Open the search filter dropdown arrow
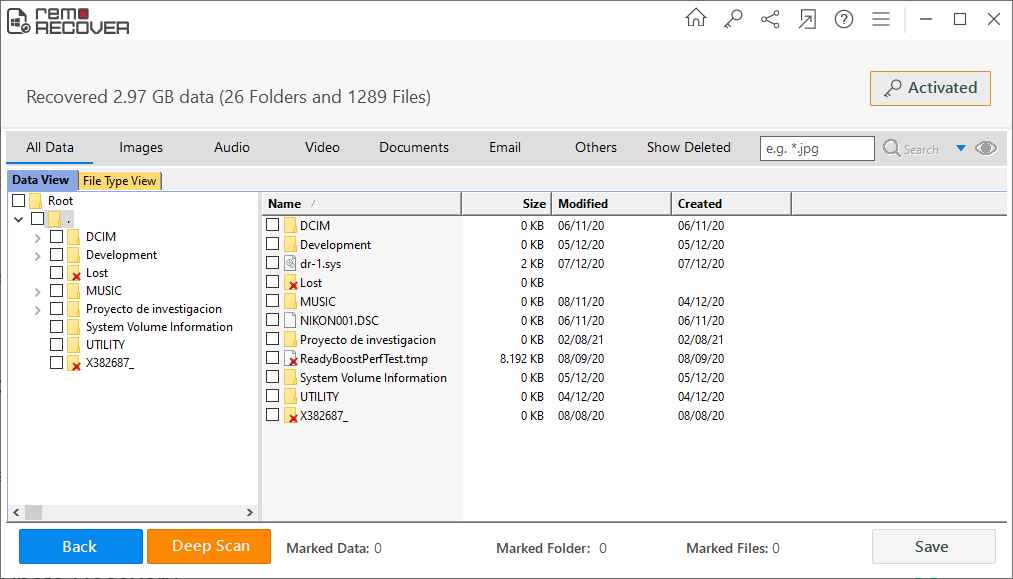The height and width of the screenshot is (579, 1013). click(960, 148)
